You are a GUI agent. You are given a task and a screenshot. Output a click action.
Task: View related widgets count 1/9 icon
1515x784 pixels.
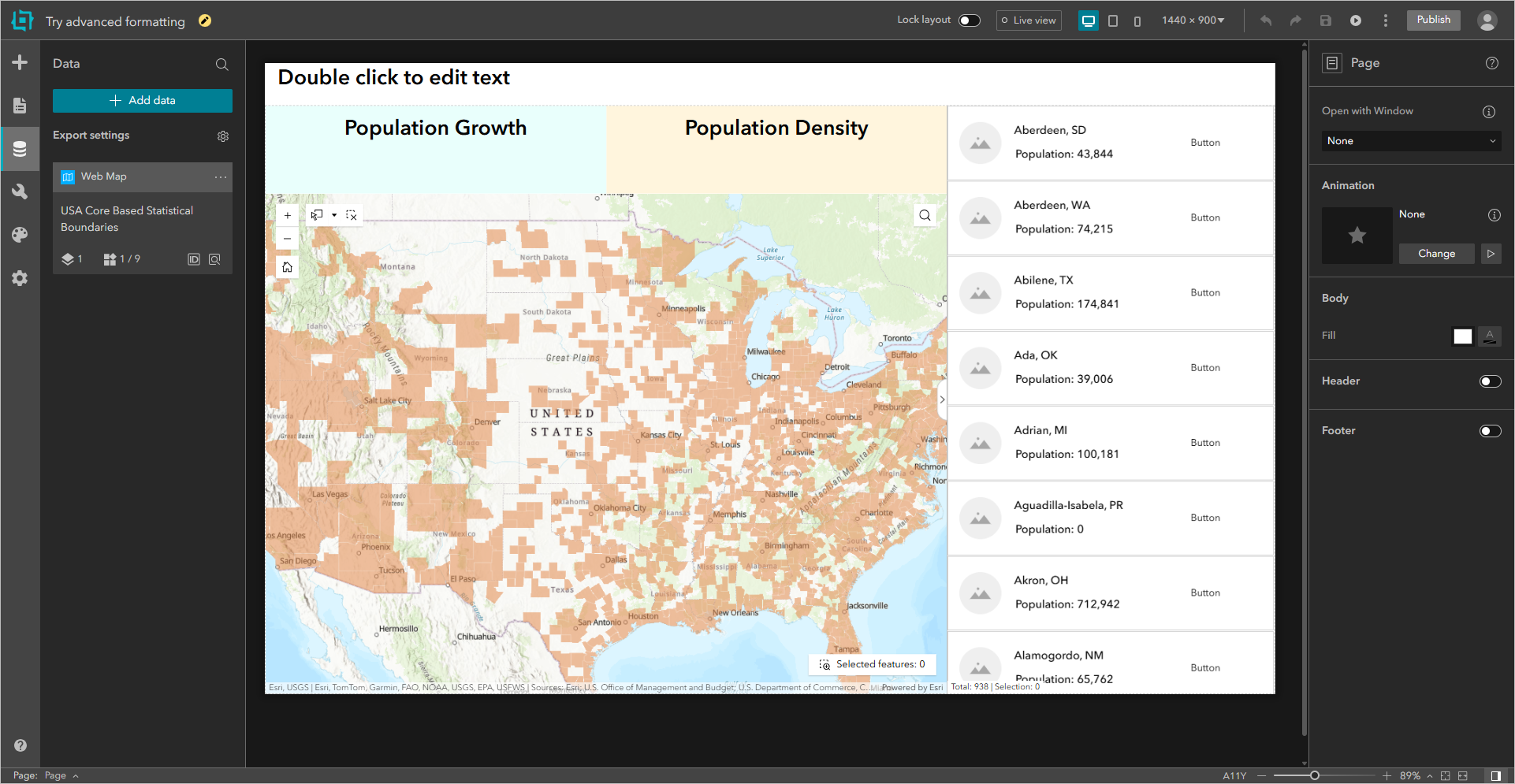click(x=121, y=259)
